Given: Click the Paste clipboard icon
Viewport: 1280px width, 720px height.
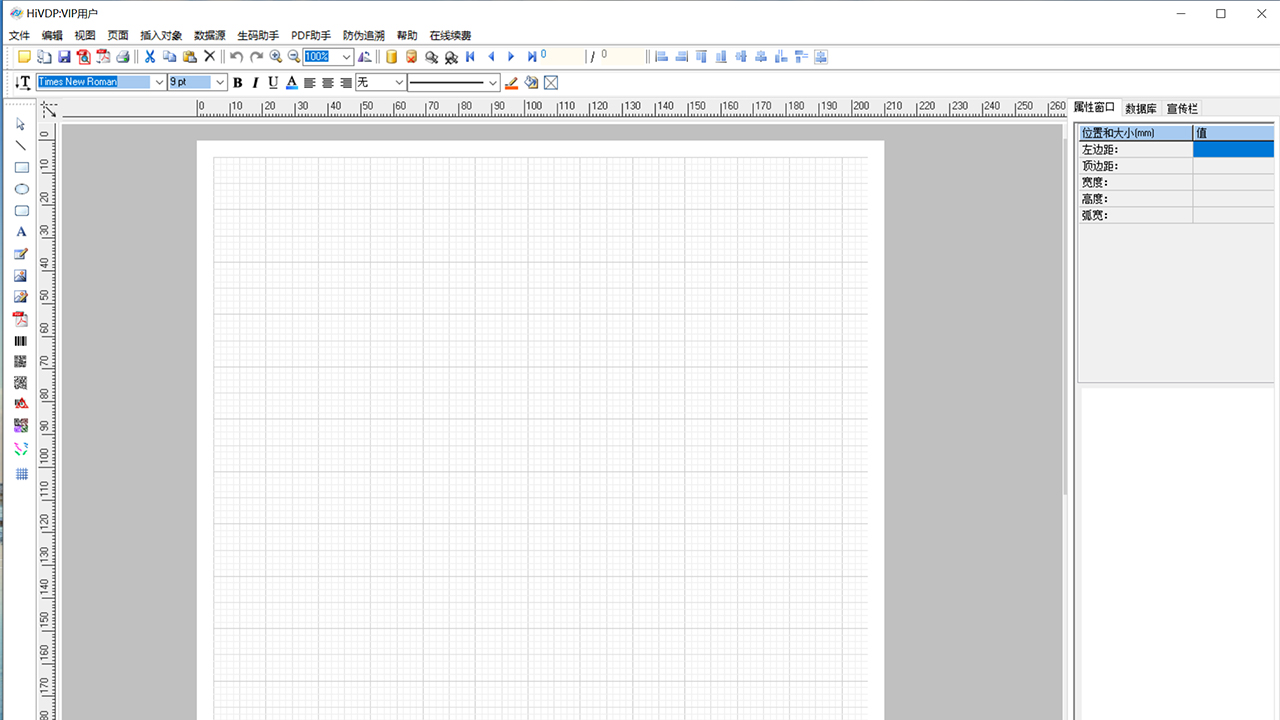Looking at the screenshot, I should pos(189,57).
